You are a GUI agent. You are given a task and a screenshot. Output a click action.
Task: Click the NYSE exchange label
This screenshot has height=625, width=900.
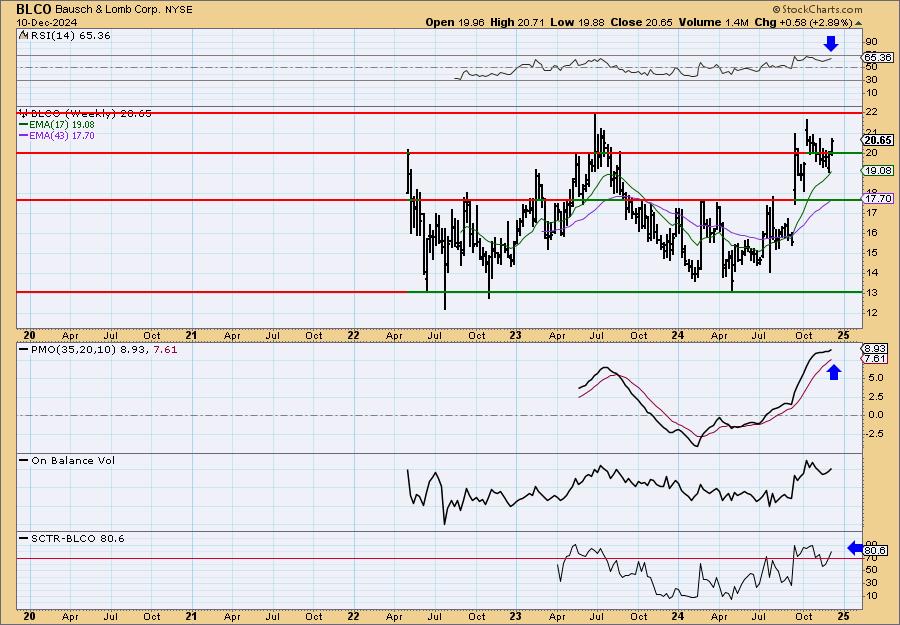click(180, 10)
